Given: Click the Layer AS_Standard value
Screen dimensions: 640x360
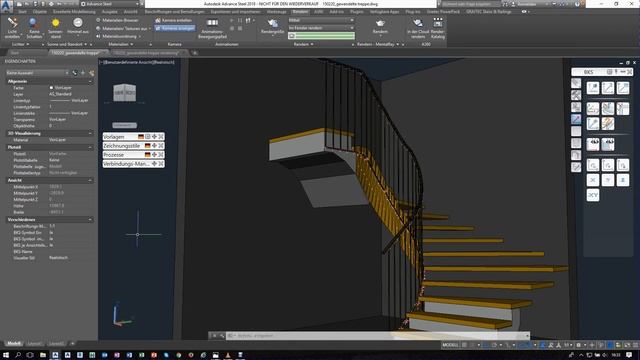Looking at the screenshot, I should point(60,94).
